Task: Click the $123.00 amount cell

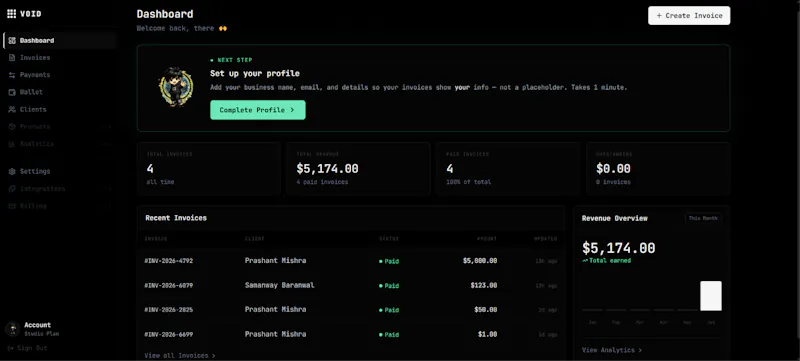Action: tap(484, 285)
